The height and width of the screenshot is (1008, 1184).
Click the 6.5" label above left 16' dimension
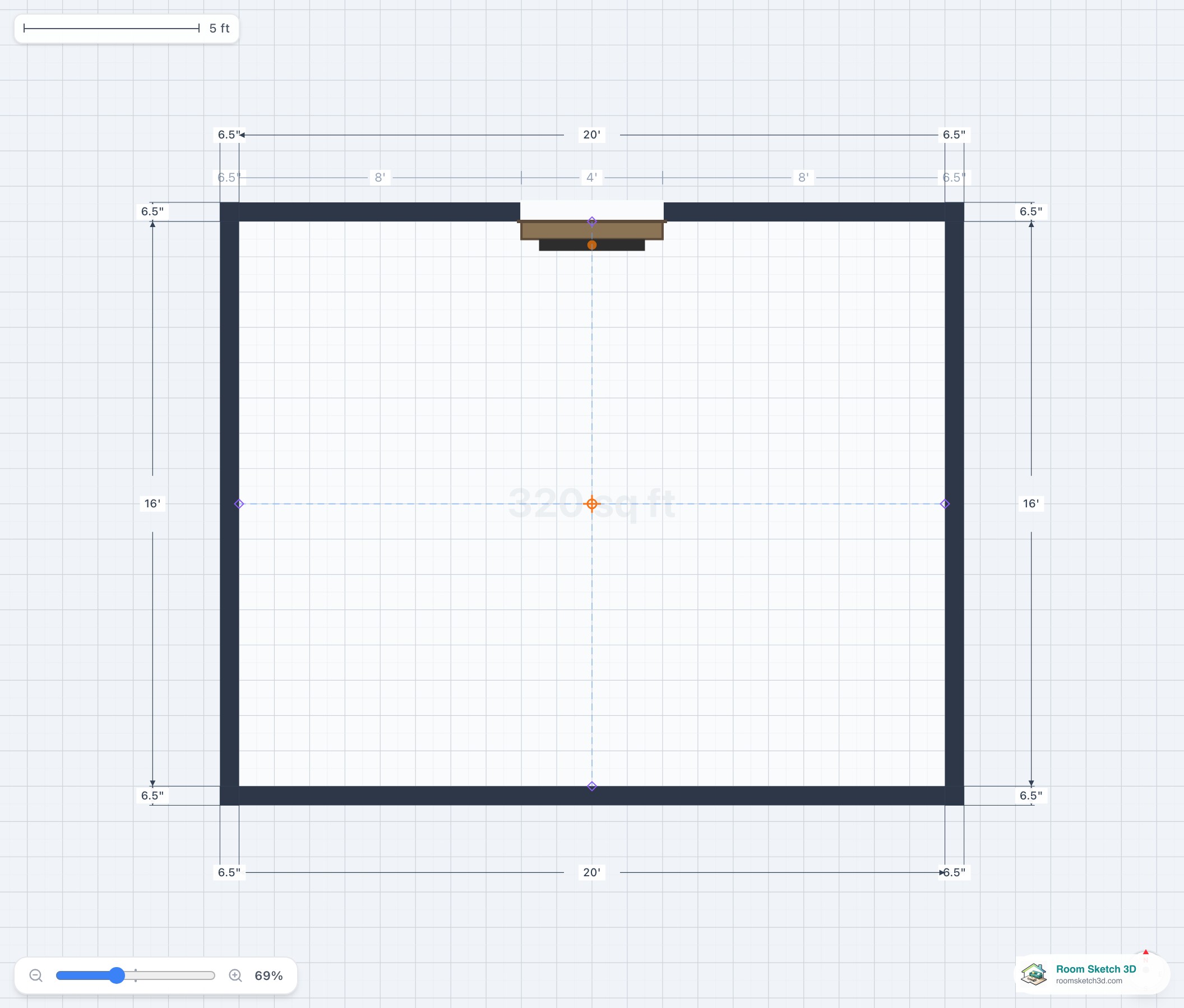pyautogui.click(x=152, y=211)
